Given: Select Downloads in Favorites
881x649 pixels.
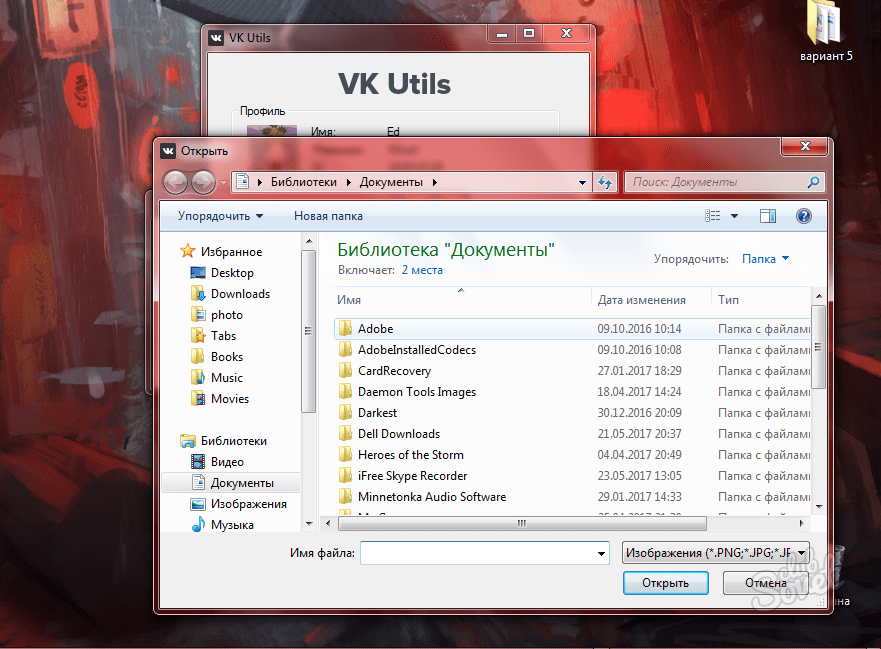Looking at the screenshot, I should [x=240, y=294].
